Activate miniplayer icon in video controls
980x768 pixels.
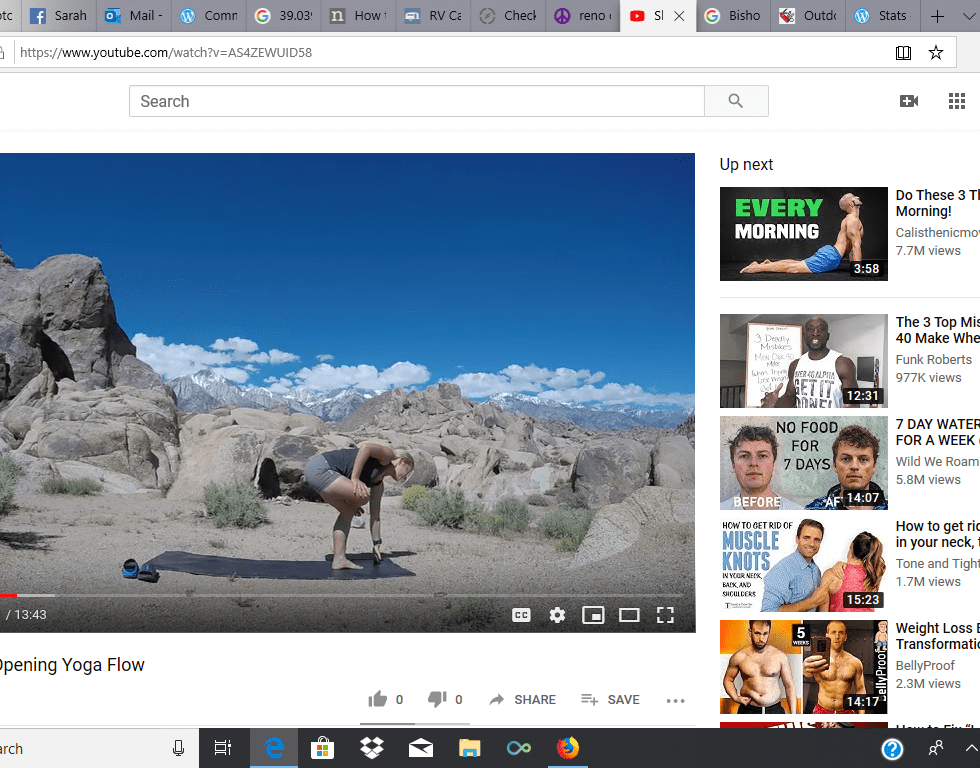[593, 615]
